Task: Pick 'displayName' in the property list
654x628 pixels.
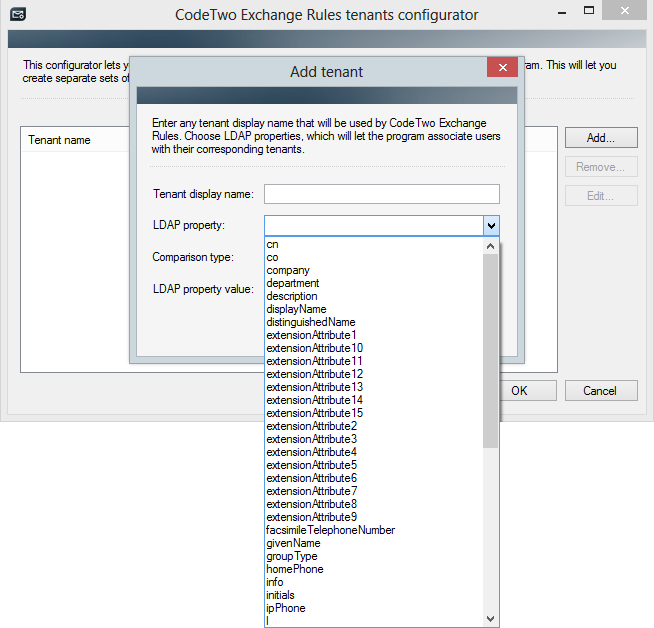Action: click(x=374, y=309)
